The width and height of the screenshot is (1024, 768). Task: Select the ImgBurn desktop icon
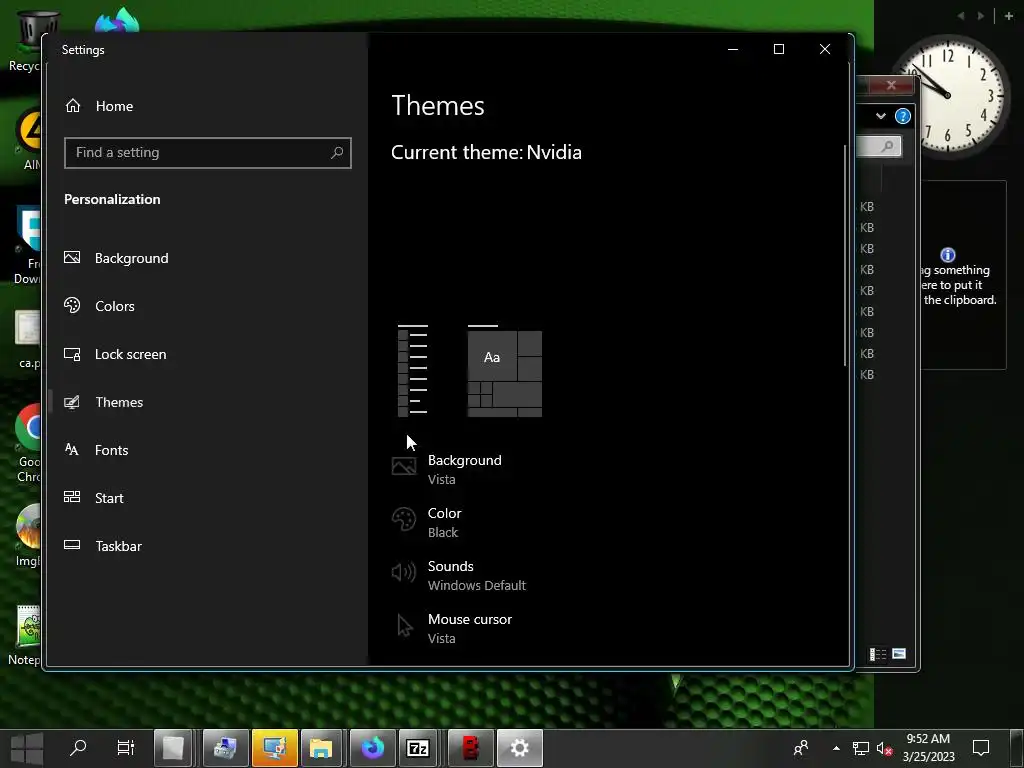pyautogui.click(x=27, y=536)
